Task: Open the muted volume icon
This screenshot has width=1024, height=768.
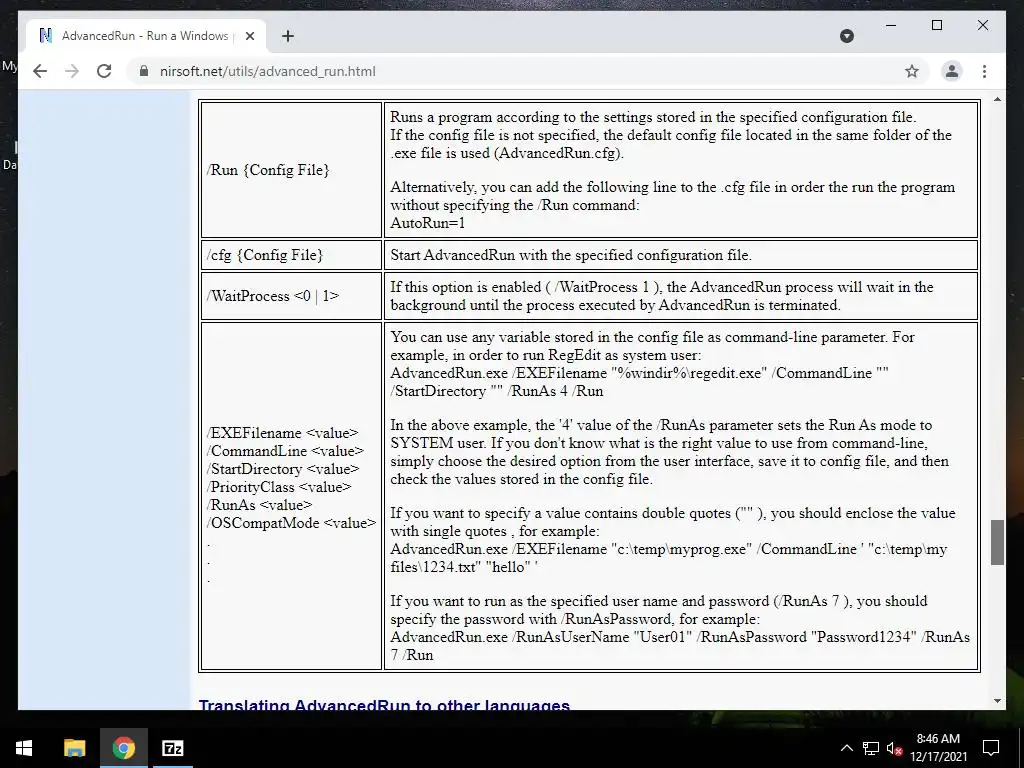Action: click(x=894, y=748)
